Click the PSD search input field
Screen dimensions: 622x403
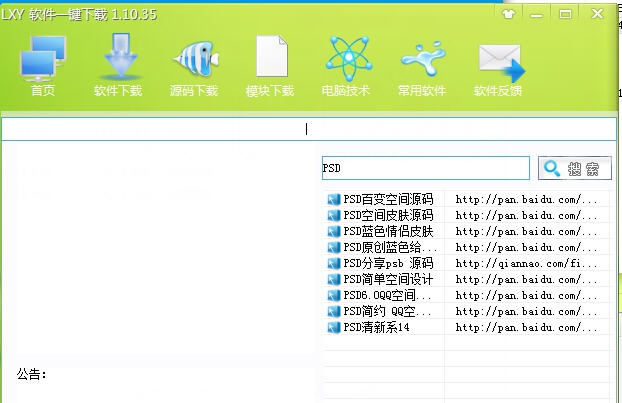426,168
